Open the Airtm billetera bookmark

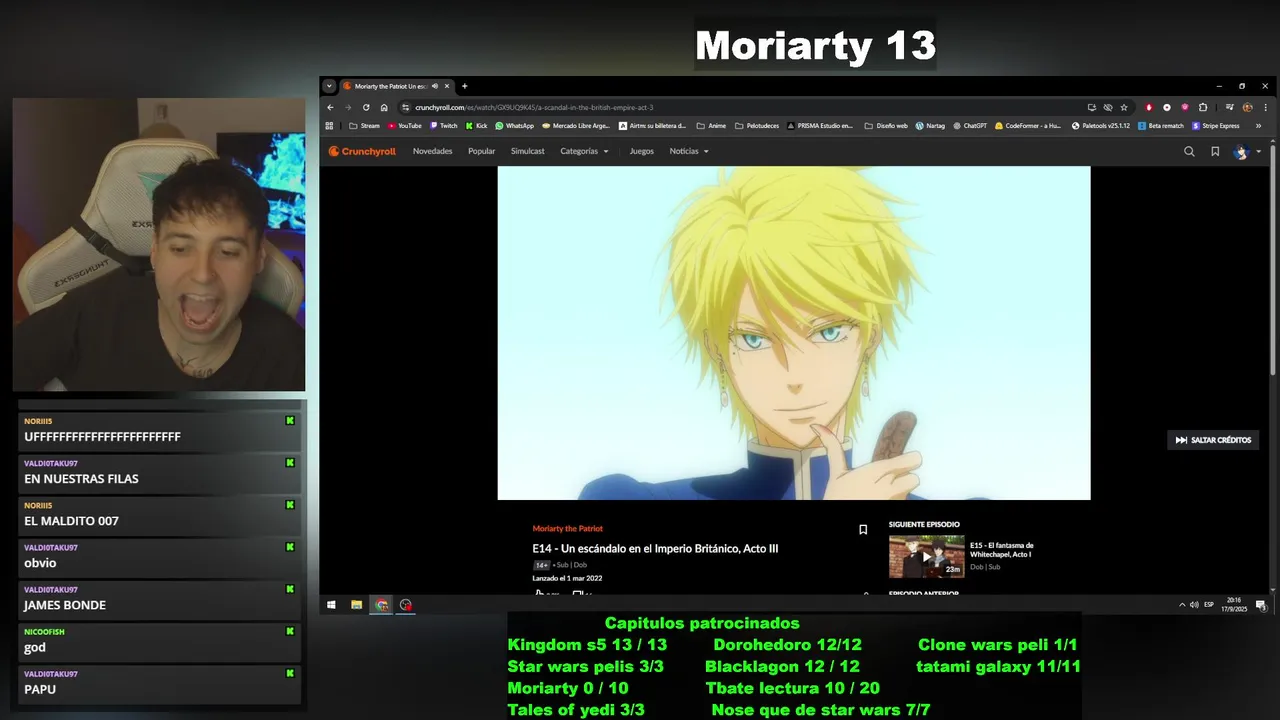tap(652, 126)
